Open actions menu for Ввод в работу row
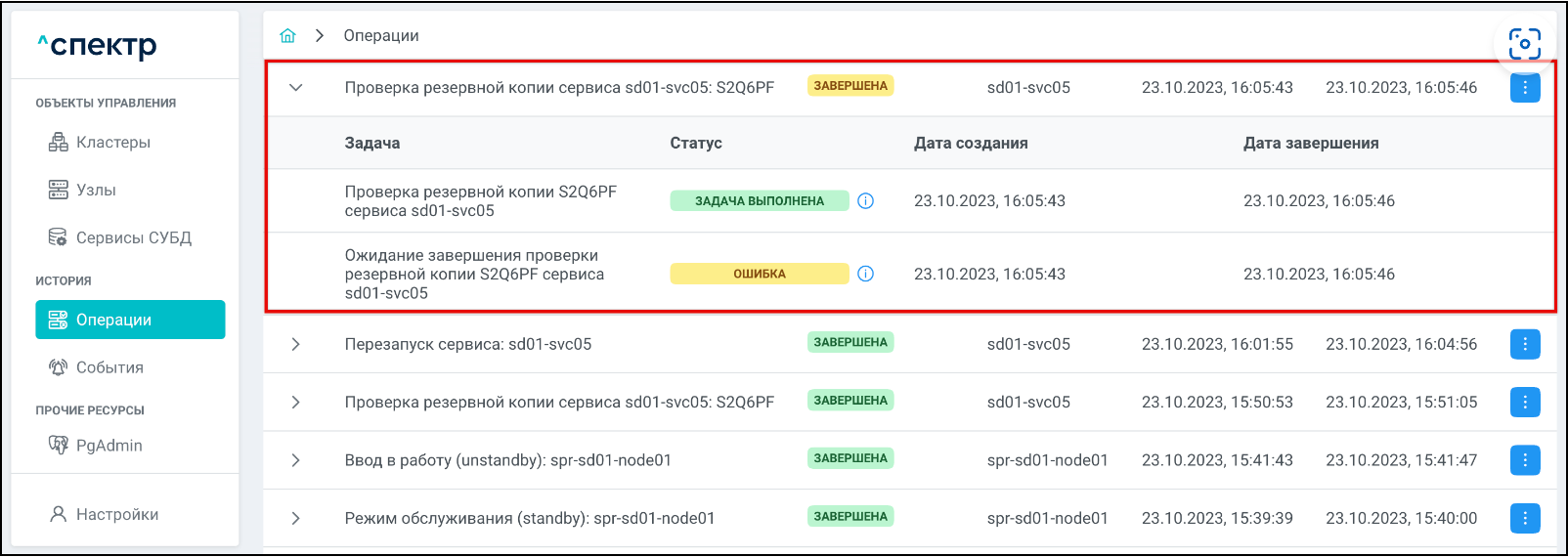The height and width of the screenshot is (557, 1568). (x=1524, y=460)
